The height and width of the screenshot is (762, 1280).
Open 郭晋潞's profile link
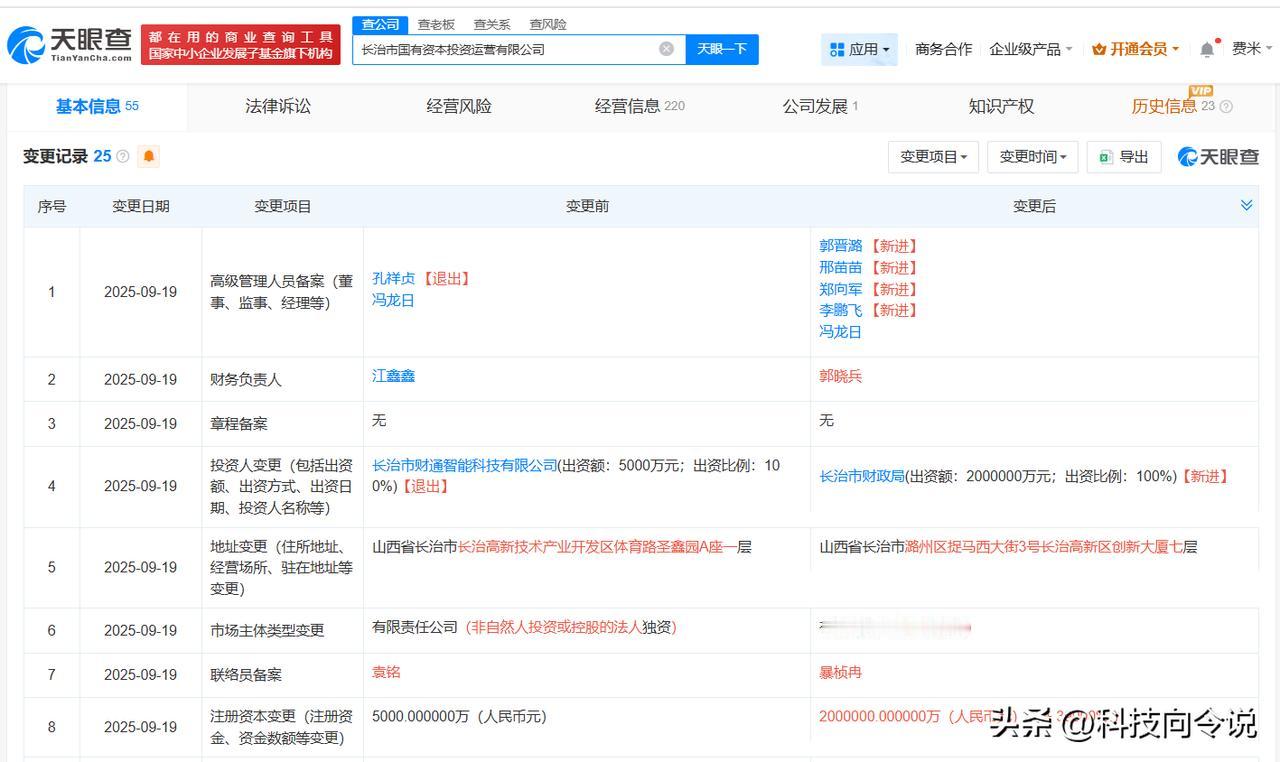click(840, 246)
